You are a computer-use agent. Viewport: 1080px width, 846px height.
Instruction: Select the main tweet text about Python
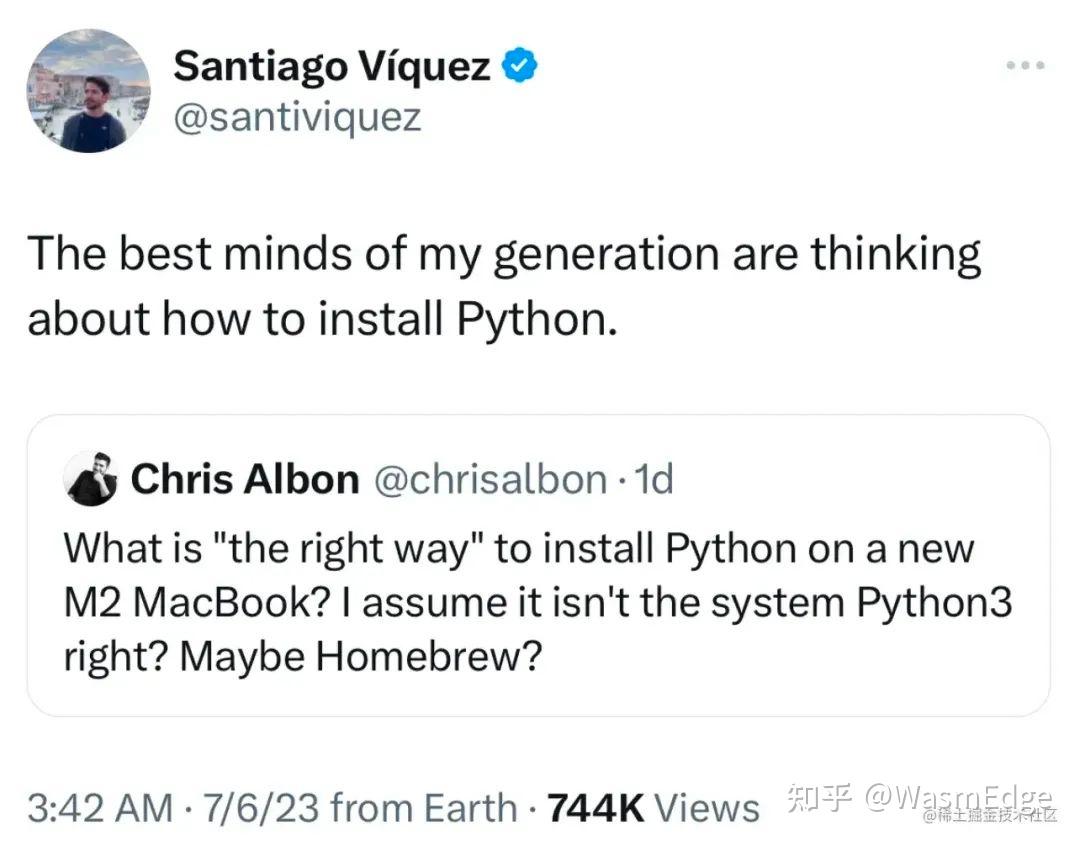(x=504, y=286)
